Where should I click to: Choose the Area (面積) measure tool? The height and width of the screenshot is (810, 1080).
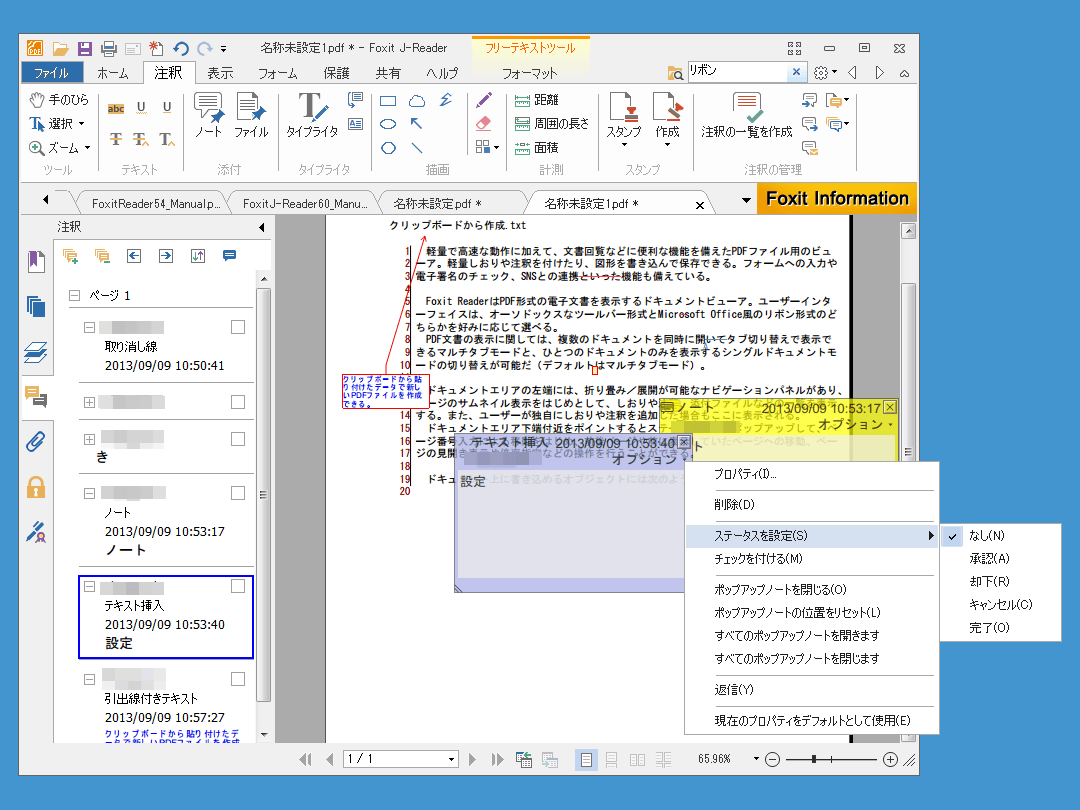(537, 148)
